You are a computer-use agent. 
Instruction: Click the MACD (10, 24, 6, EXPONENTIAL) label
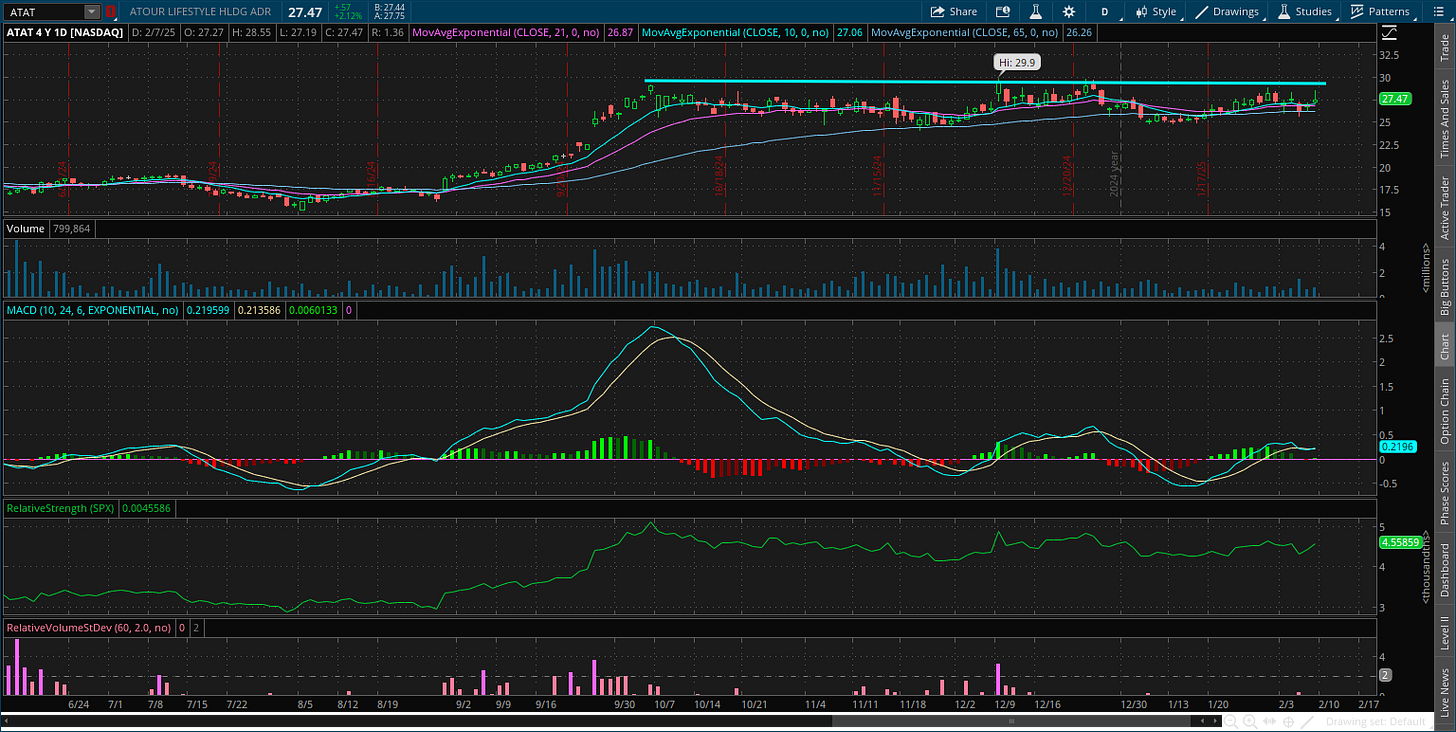click(92, 310)
